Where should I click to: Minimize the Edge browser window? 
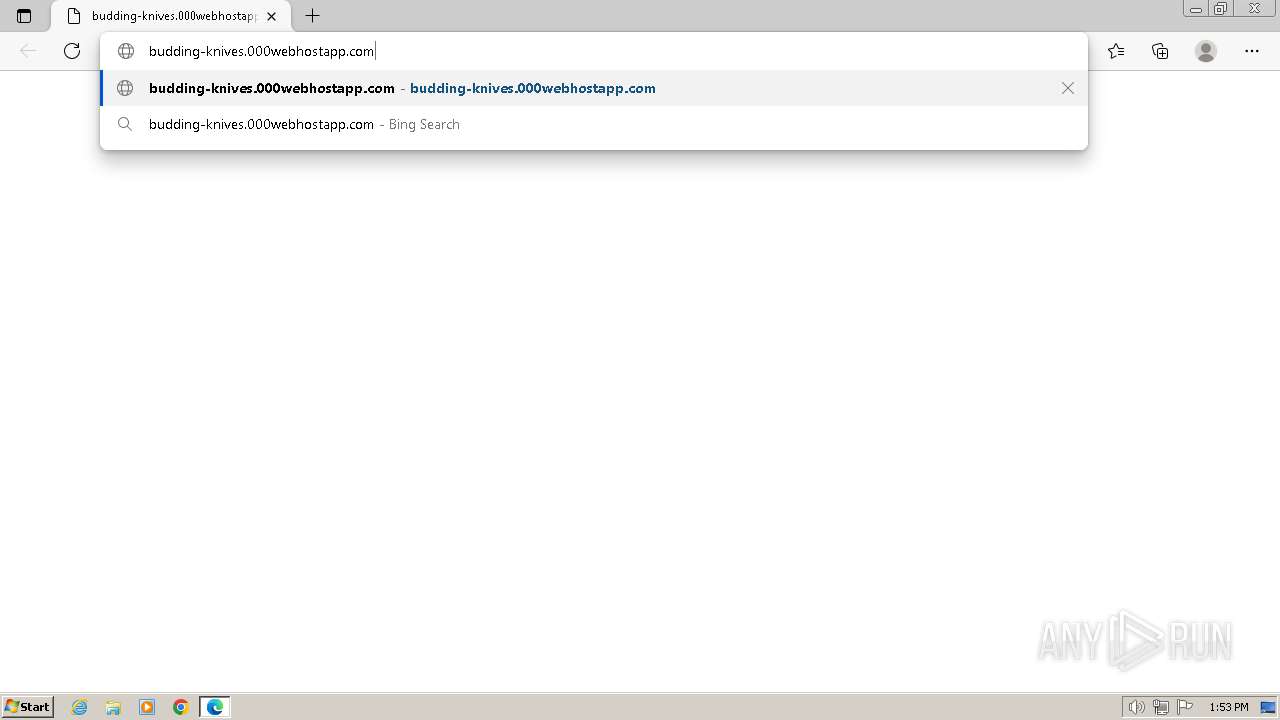pyautogui.click(x=1196, y=9)
